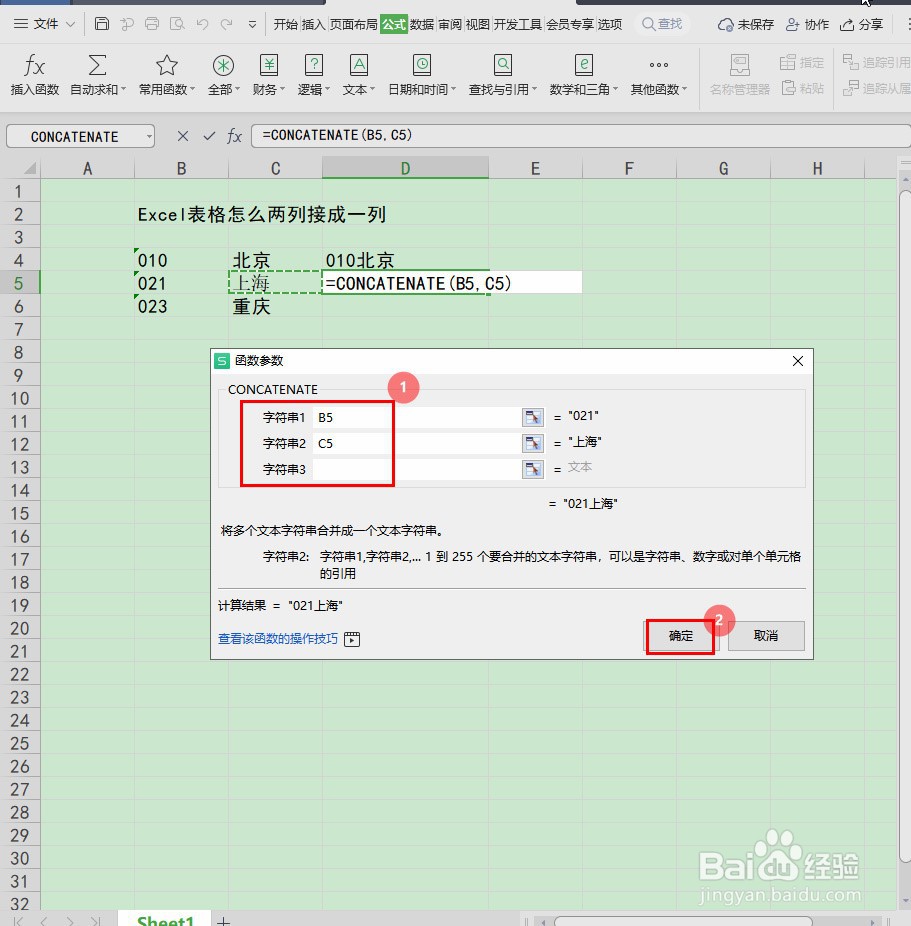The height and width of the screenshot is (926, 911).
Task: Open the 其他函数 dropdown
Action: coord(657,74)
